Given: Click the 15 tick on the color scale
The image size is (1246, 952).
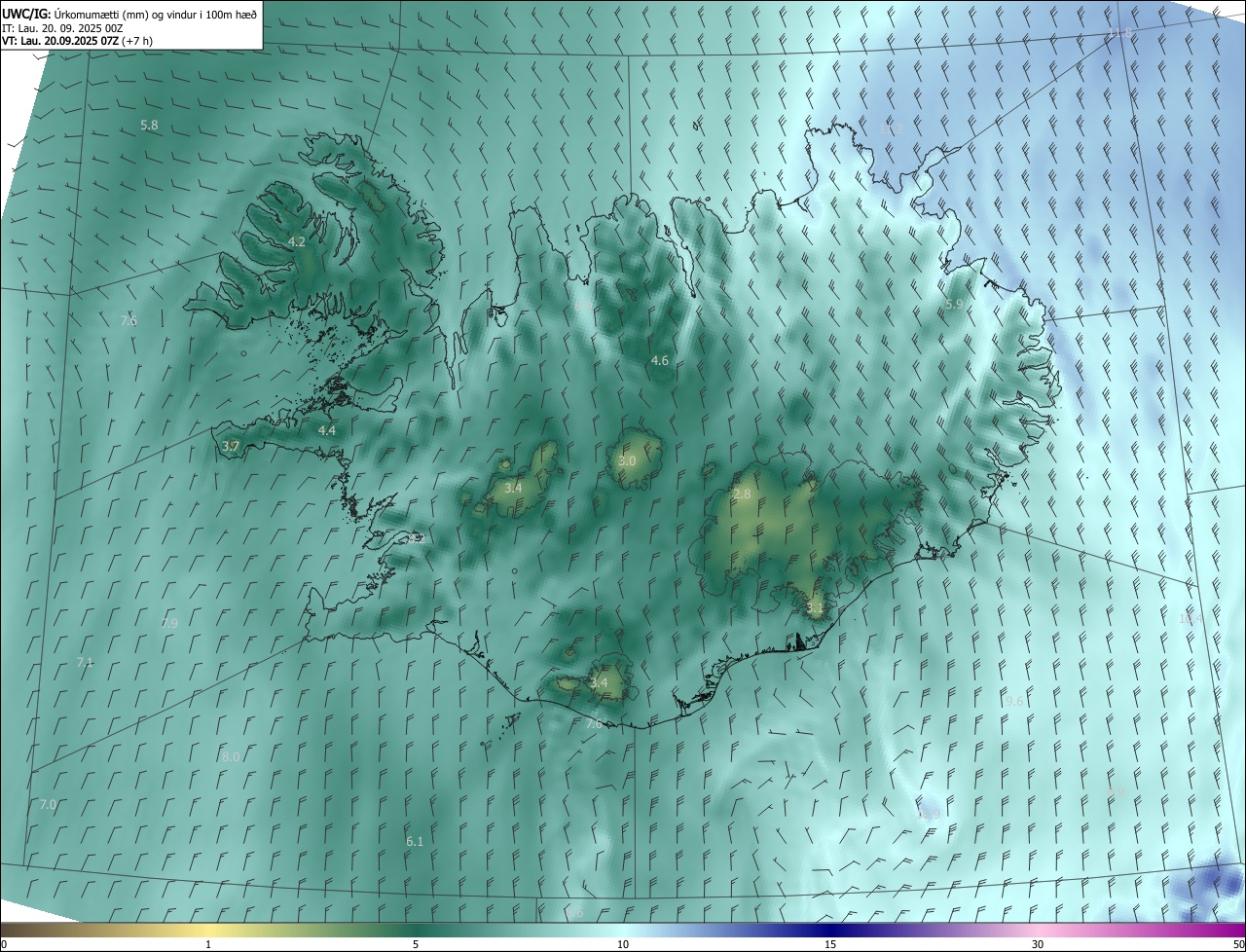Looking at the screenshot, I should coord(830,944).
